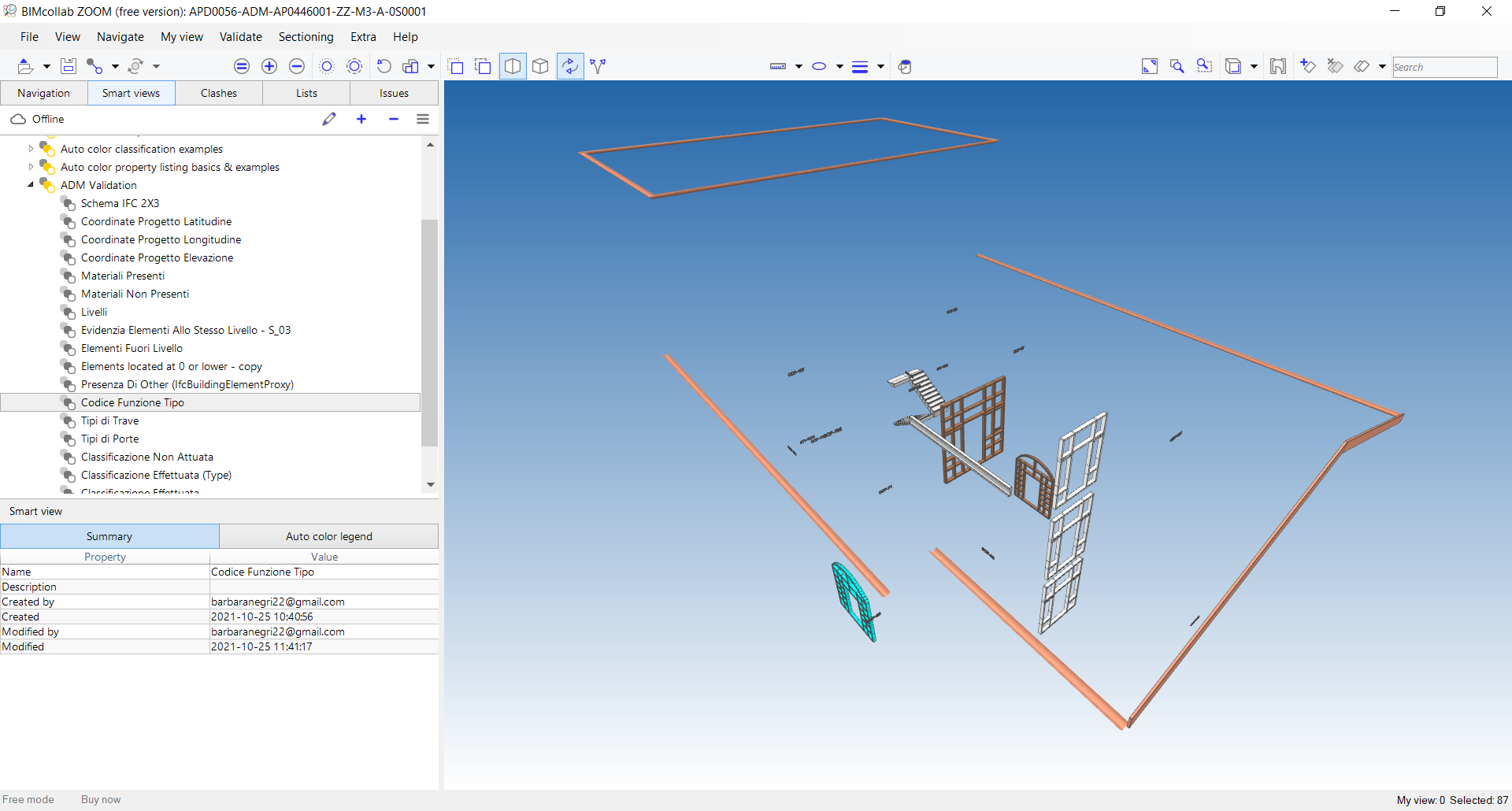Switch to the Clashes tab

(x=219, y=93)
